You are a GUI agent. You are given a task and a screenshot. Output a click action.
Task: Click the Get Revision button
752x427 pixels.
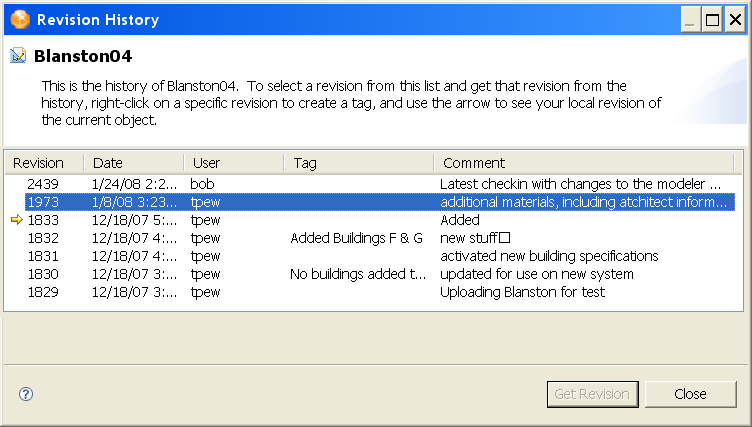pyautogui.click(x=593, y=394)
